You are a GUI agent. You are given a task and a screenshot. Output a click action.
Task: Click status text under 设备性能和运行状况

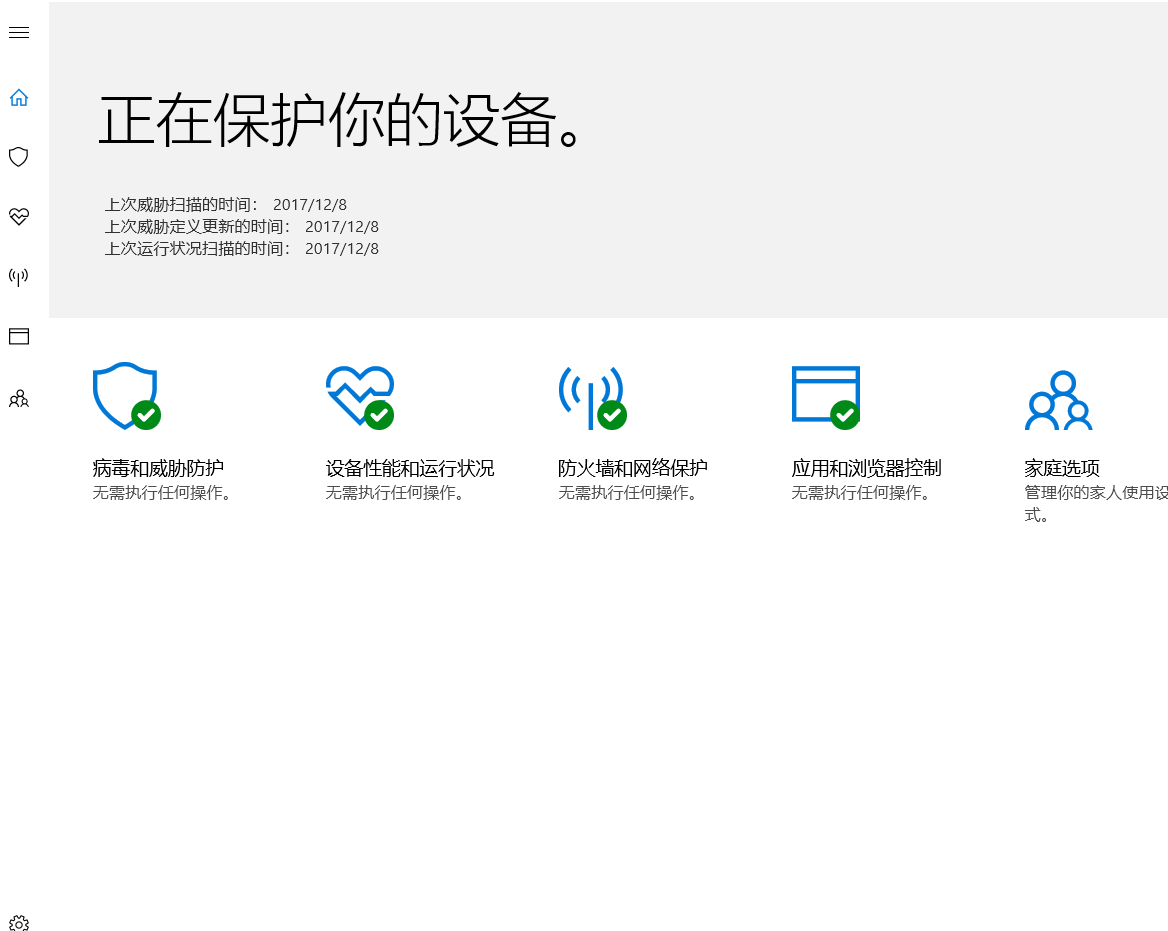click(x=396, y=493)
